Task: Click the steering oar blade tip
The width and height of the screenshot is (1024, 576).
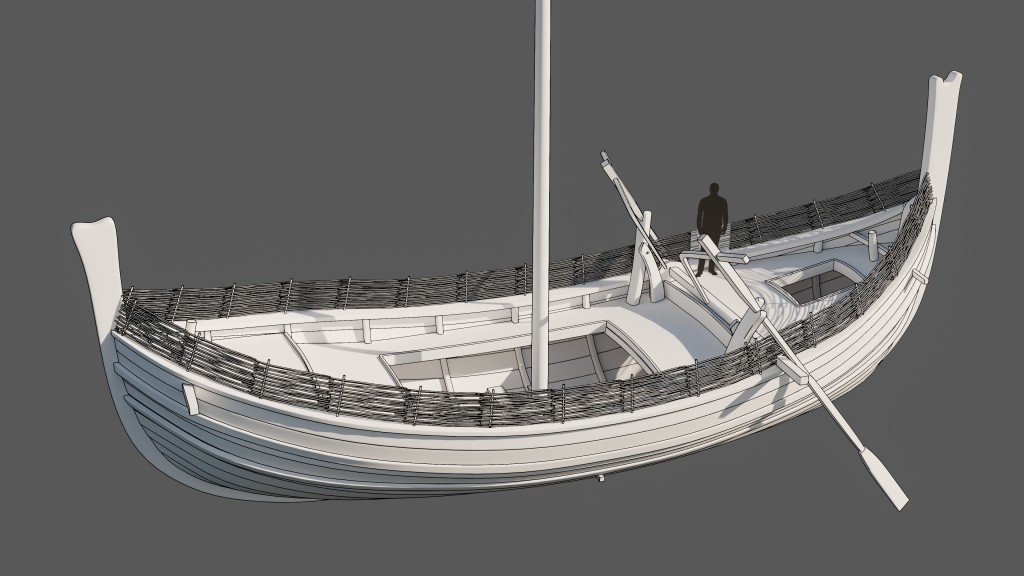Action: point(887,481)
